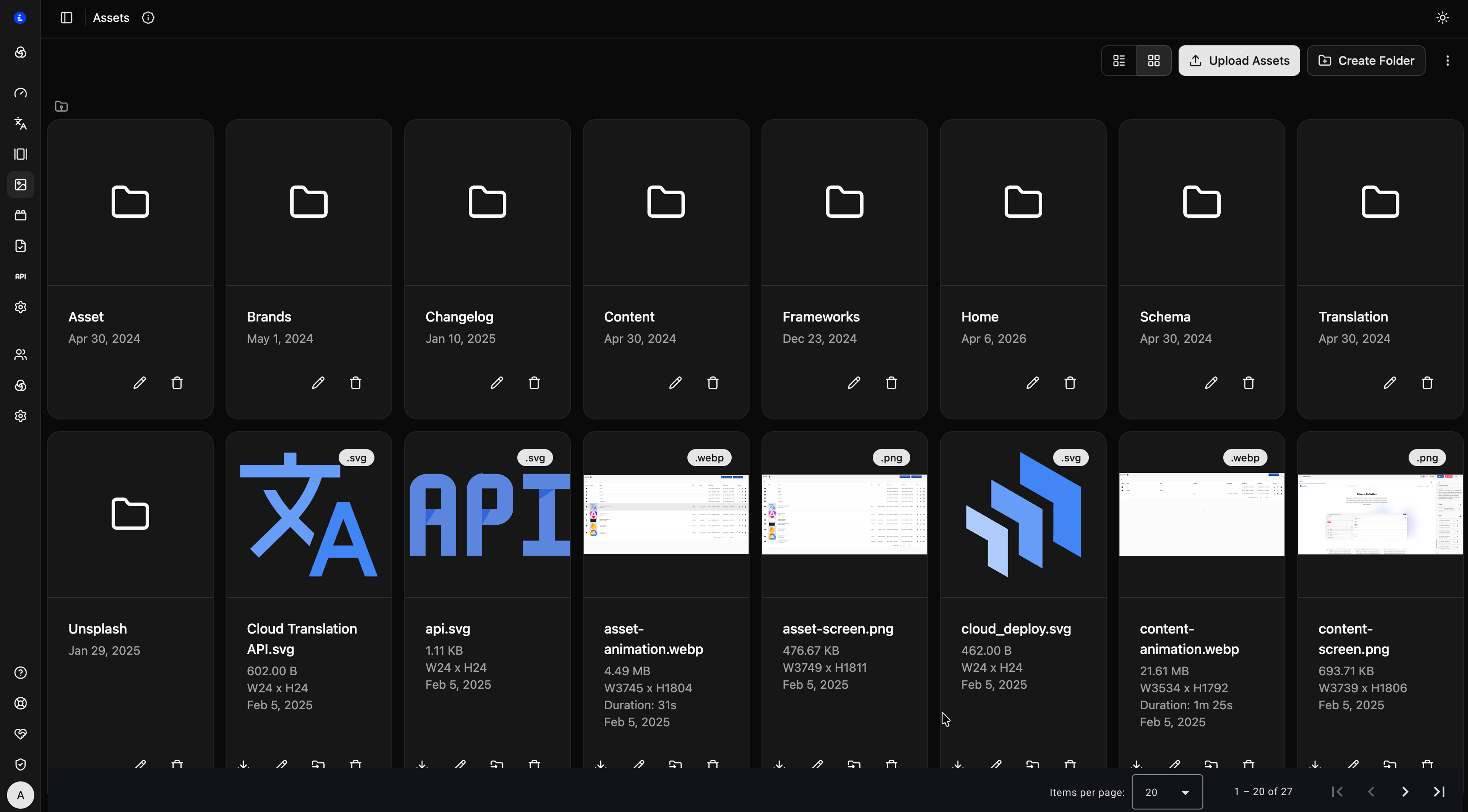1468x812 pixels.
Task: Open the API sidebar icon
Action: pos(21,277)
